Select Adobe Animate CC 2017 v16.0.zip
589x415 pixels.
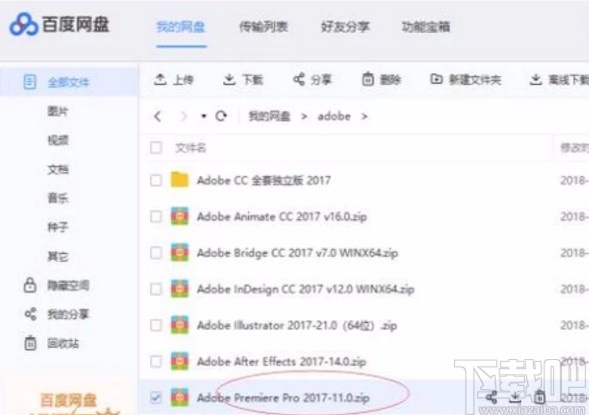point(282,217)
